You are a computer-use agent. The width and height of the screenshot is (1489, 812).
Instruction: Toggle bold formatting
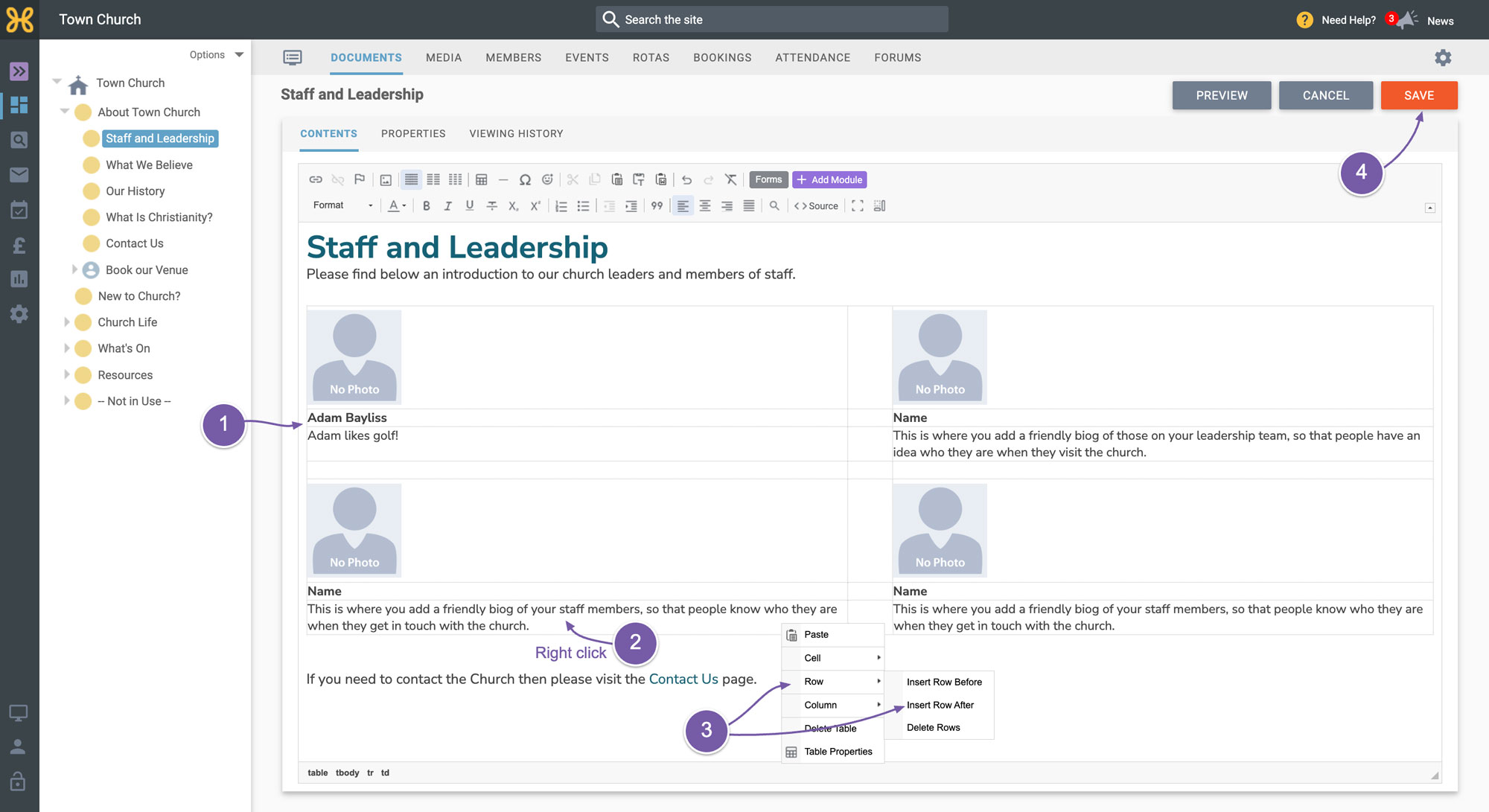point(426,206)
